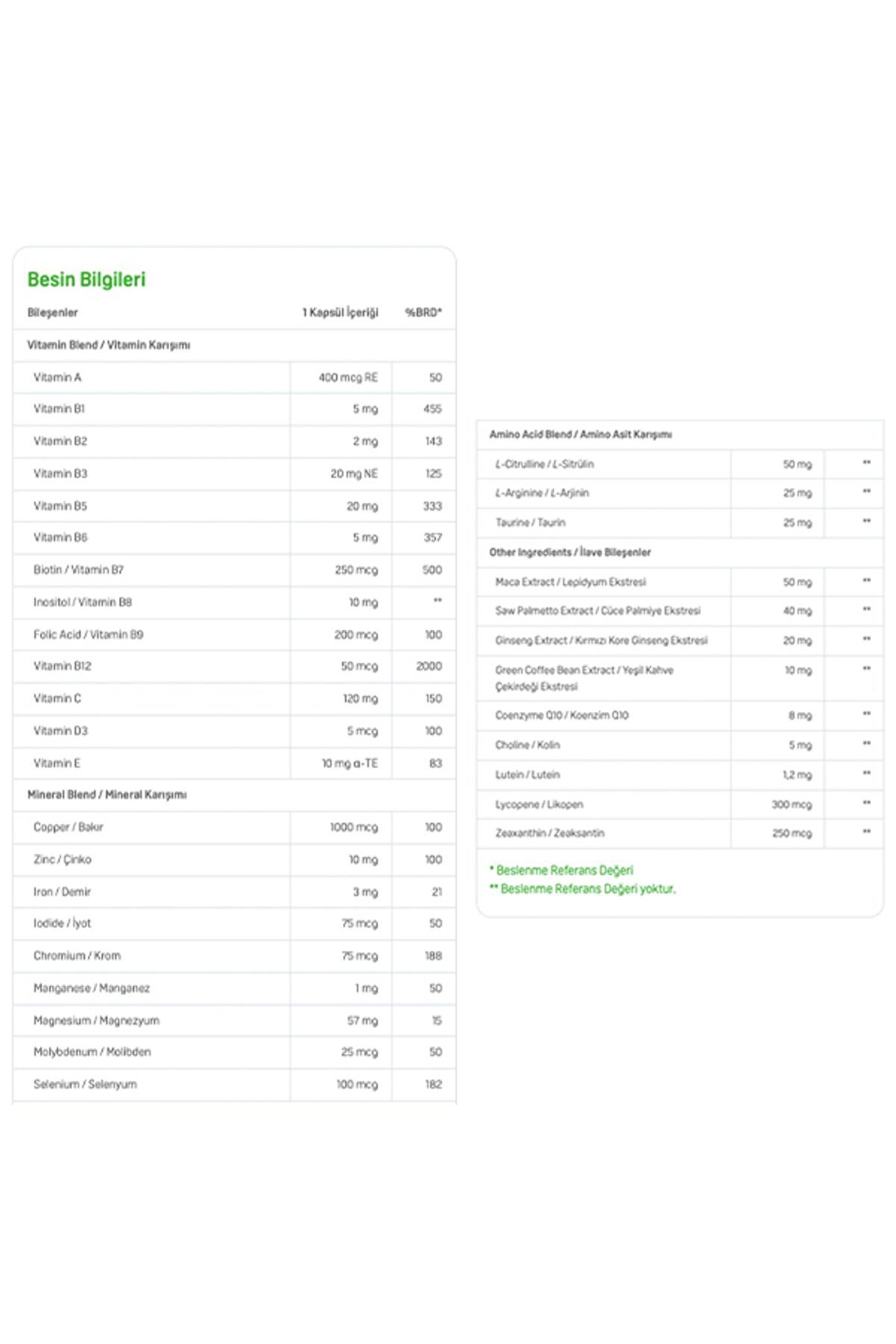Click the L-Citrulline / L-Sitrülin label
Image resolution: width=896 pixels, height=1344 pixels.
pyautogui.click(x=544, y=464)
